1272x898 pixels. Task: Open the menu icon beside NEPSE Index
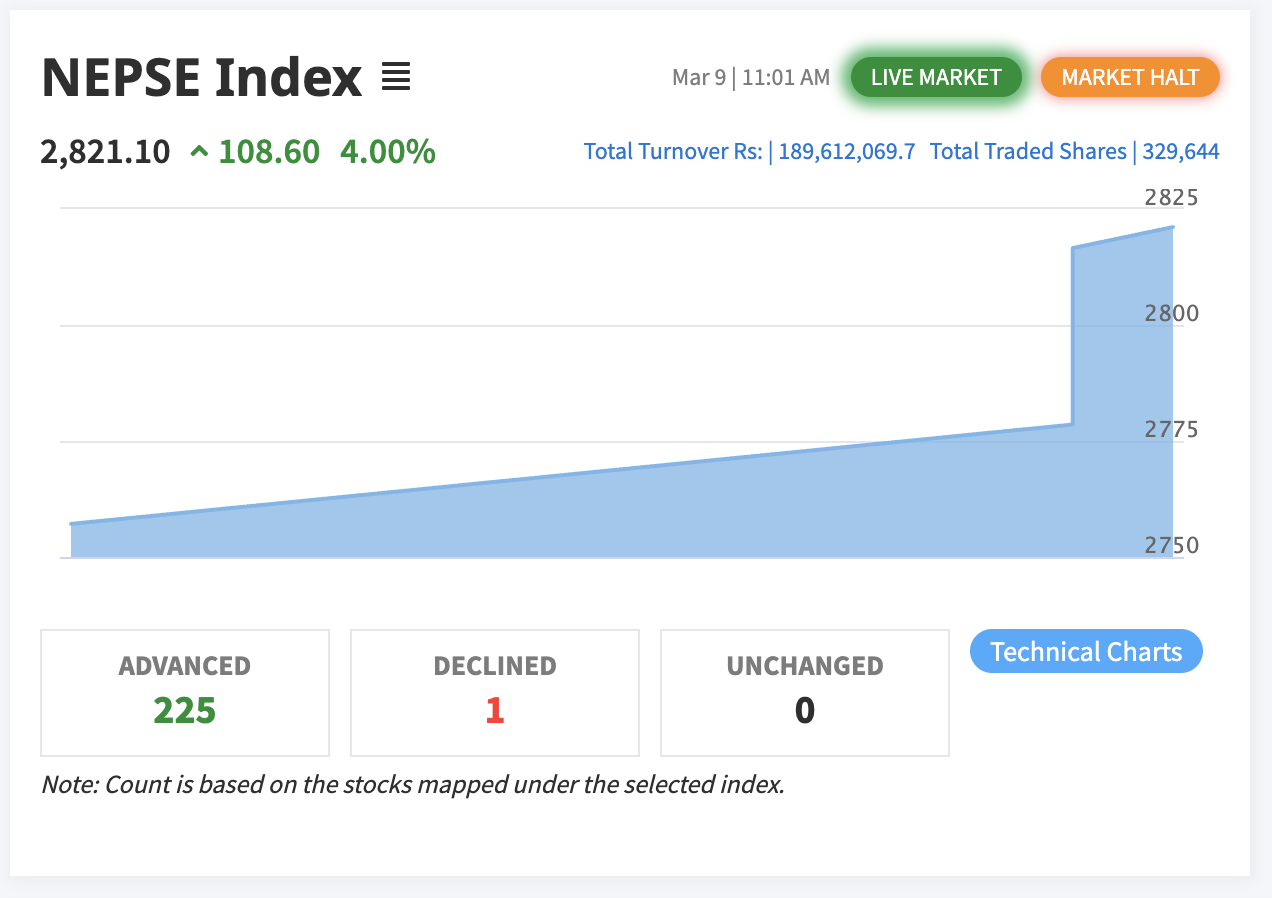[397, 77]
